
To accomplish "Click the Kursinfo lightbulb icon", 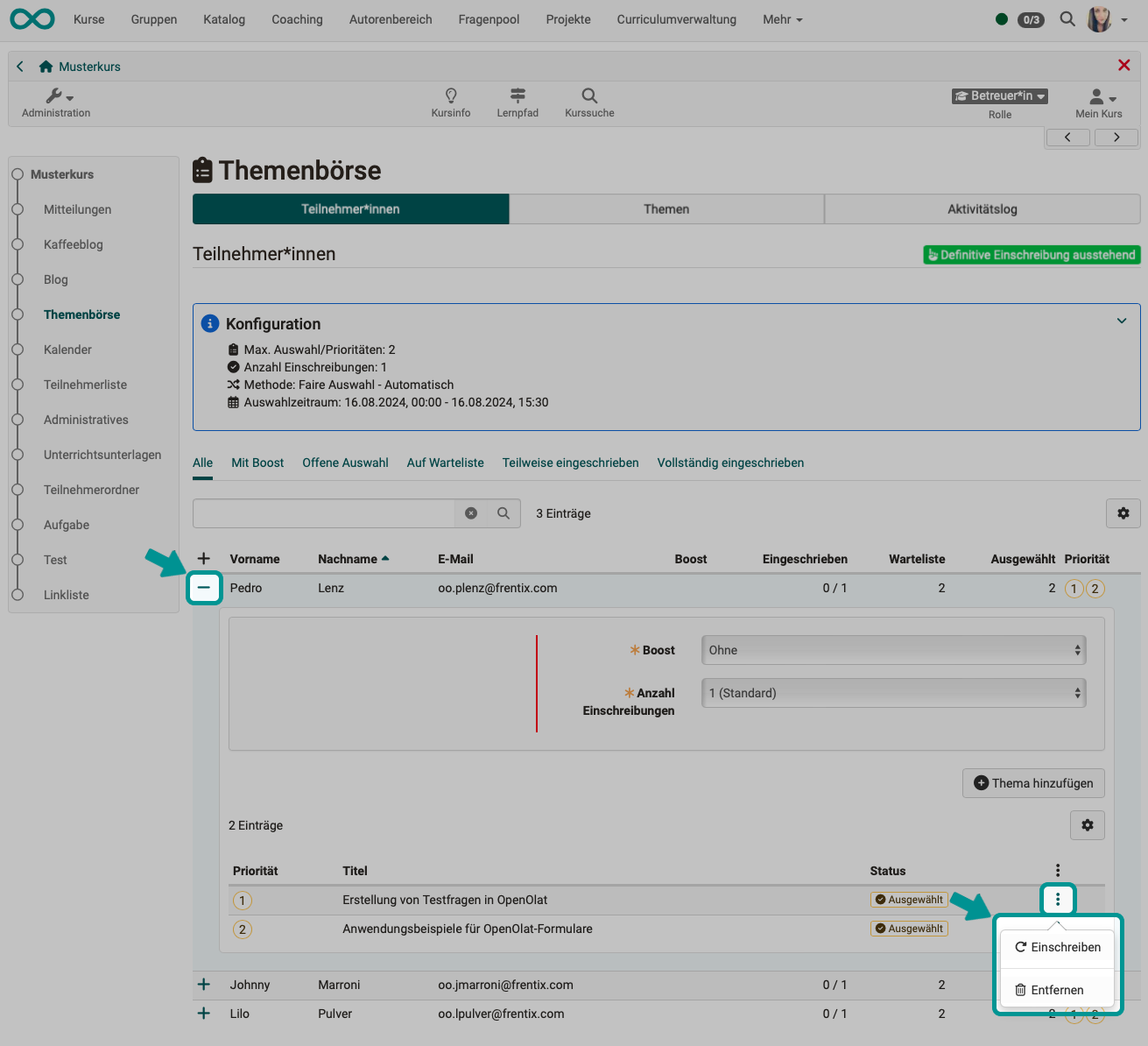I will point(451,96).
